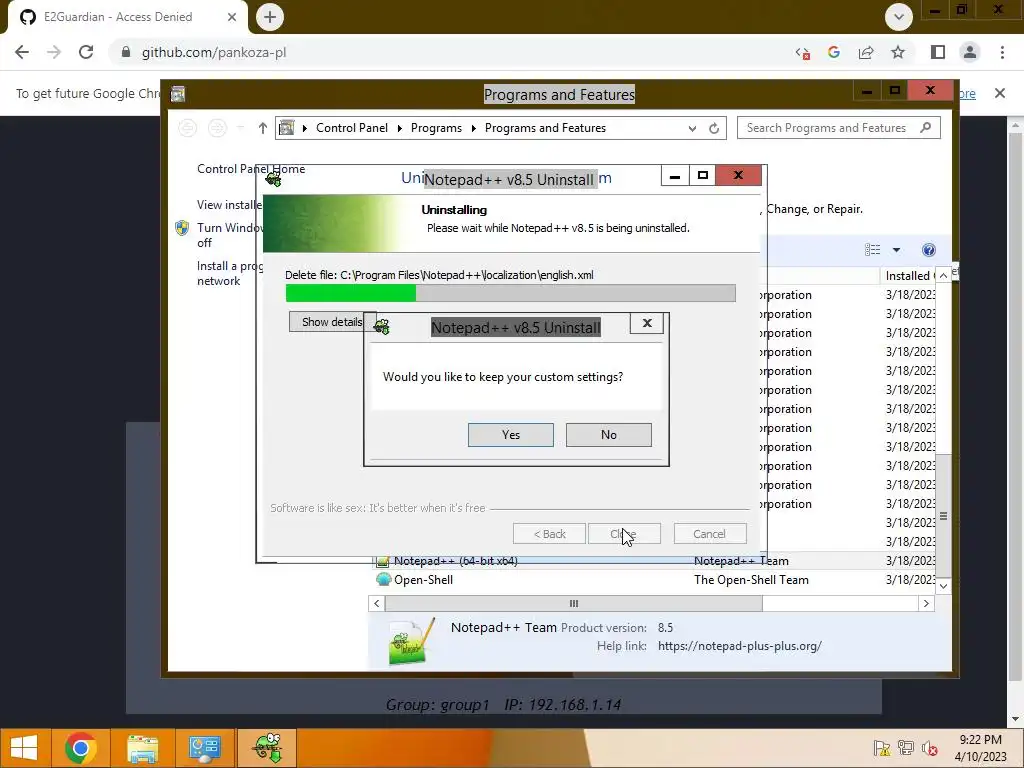Go up one level in Control Panel

pos(263,128)
